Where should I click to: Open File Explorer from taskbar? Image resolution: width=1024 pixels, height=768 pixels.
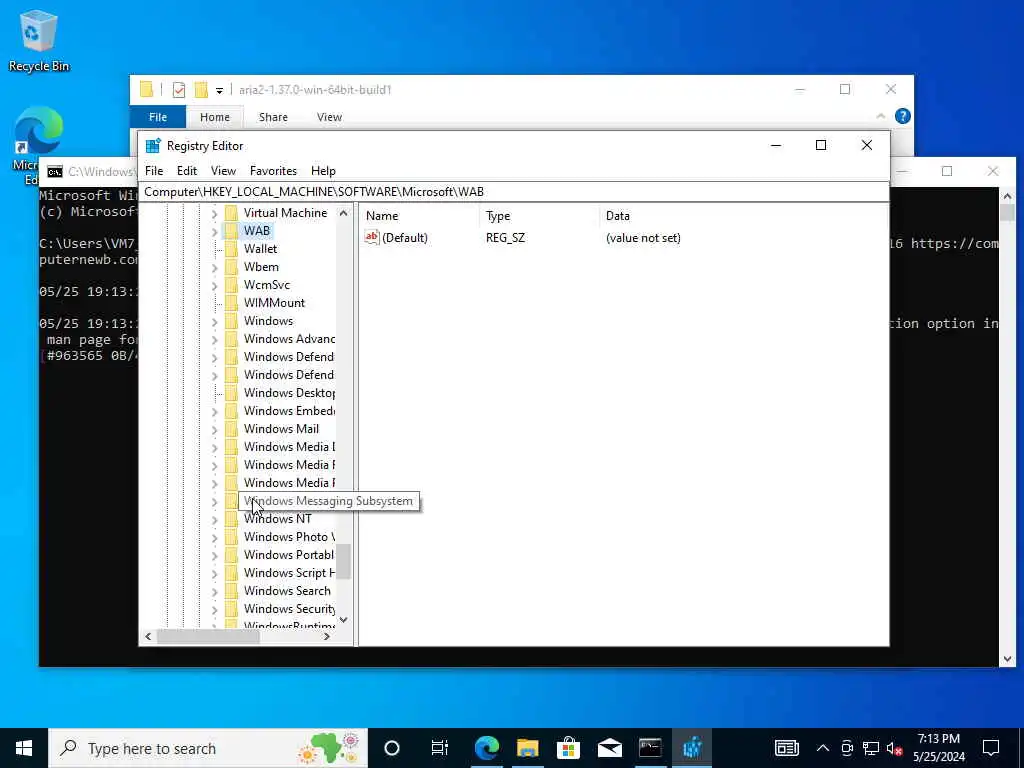[x=528, y=748]
